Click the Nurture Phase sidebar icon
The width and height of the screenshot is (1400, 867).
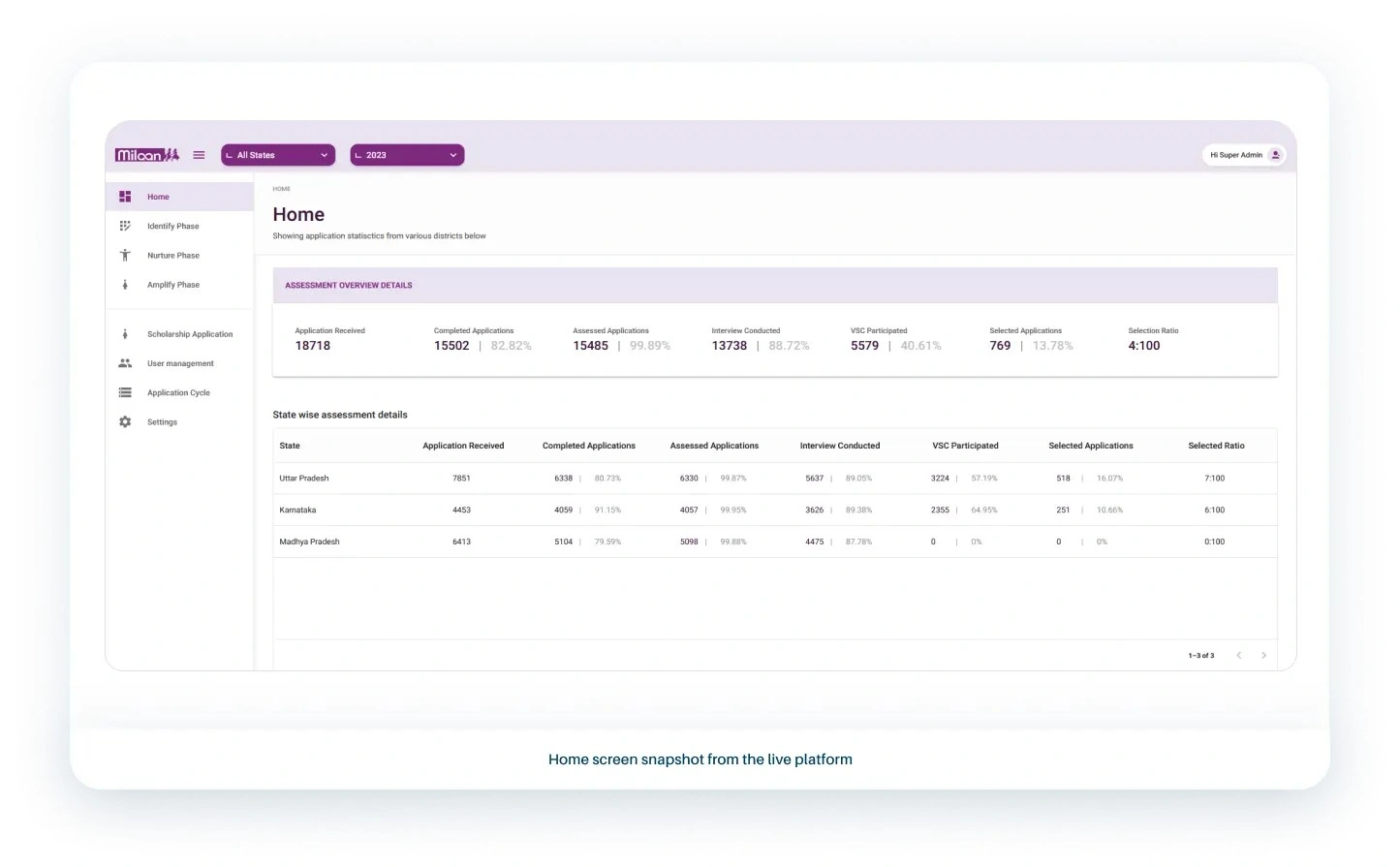pos(125,256)
